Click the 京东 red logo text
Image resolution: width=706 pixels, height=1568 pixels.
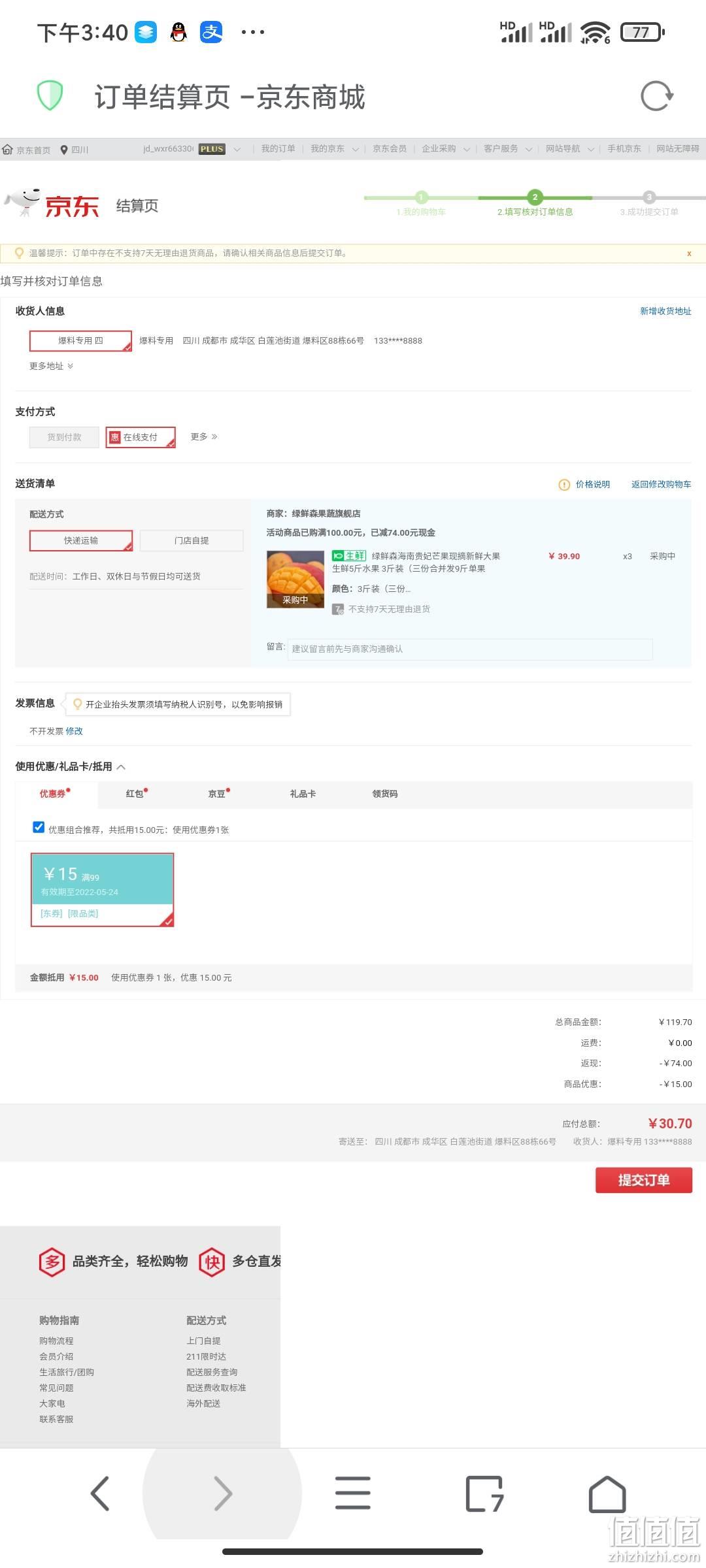pos(72,206)
